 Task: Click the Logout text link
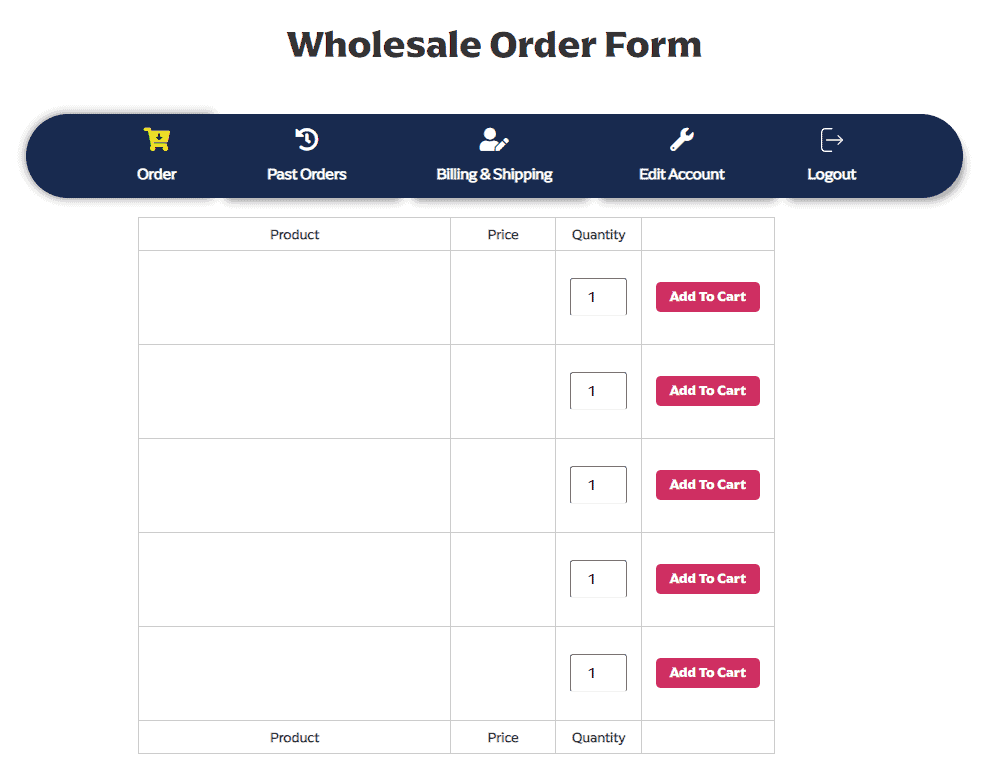coord(831,175)
